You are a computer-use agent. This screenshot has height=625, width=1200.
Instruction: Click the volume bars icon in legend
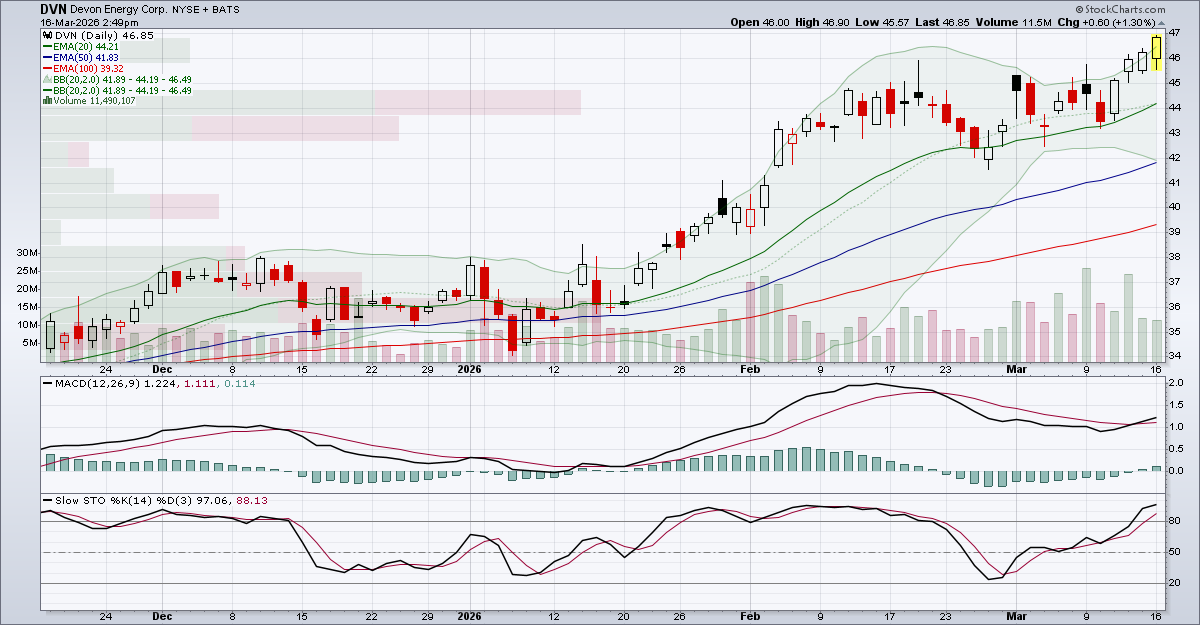pos(47,100)
